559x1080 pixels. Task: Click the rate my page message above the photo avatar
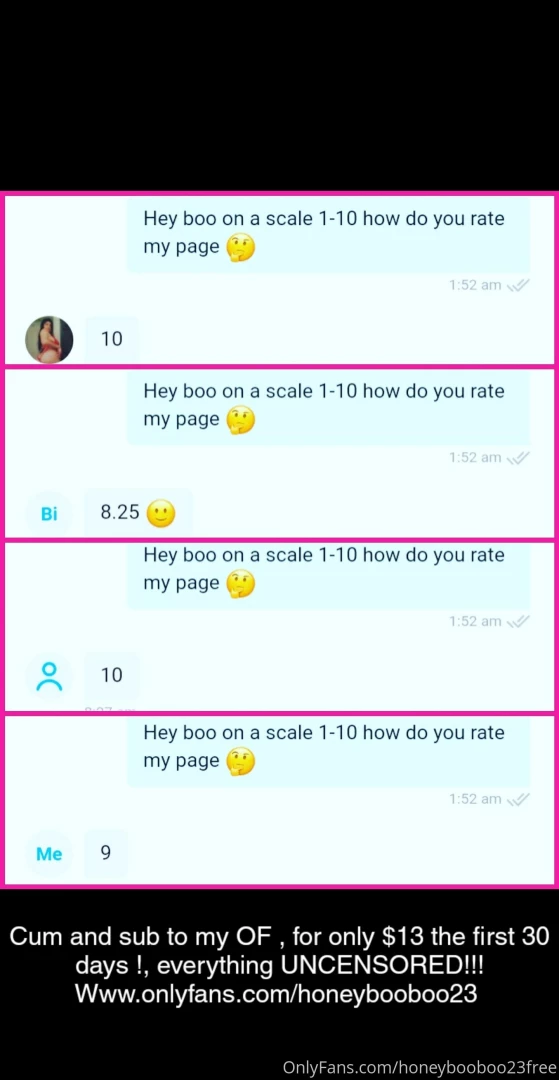(328, 234)
